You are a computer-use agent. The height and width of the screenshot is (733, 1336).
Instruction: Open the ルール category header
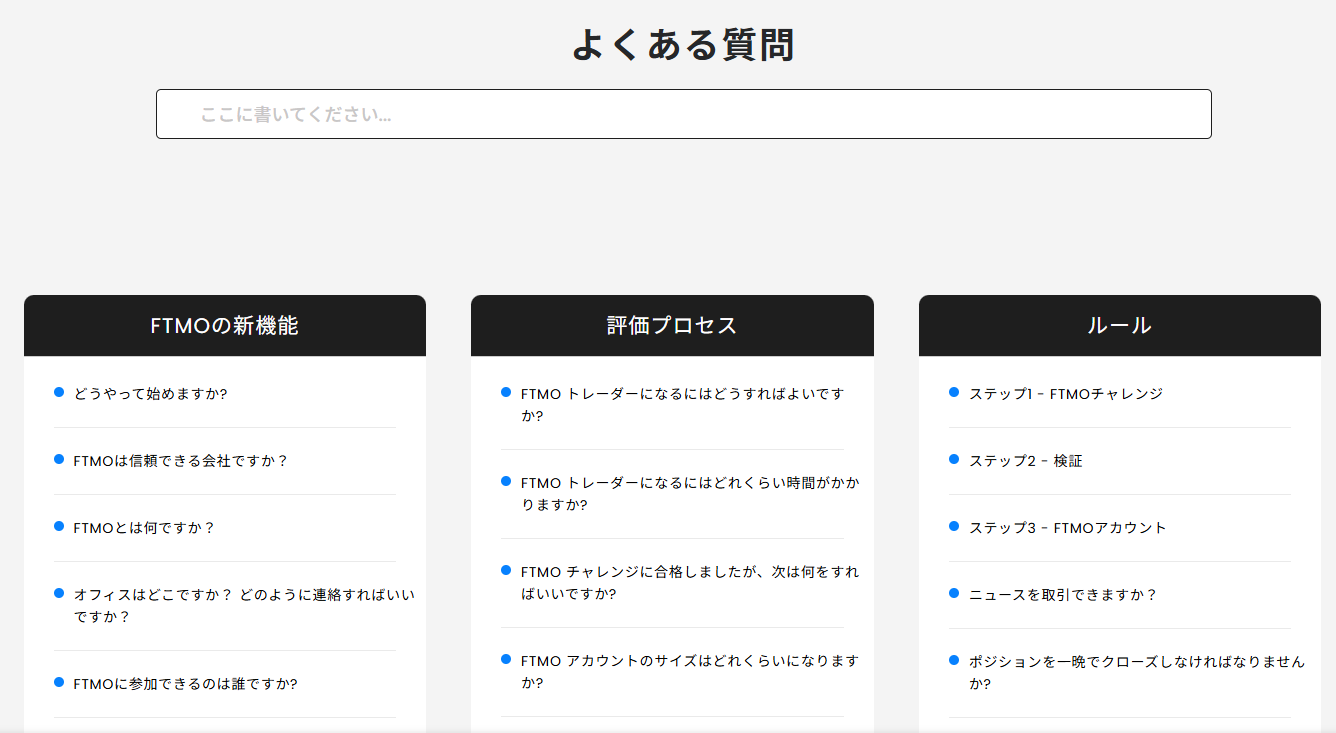[x=1119, y=326]
